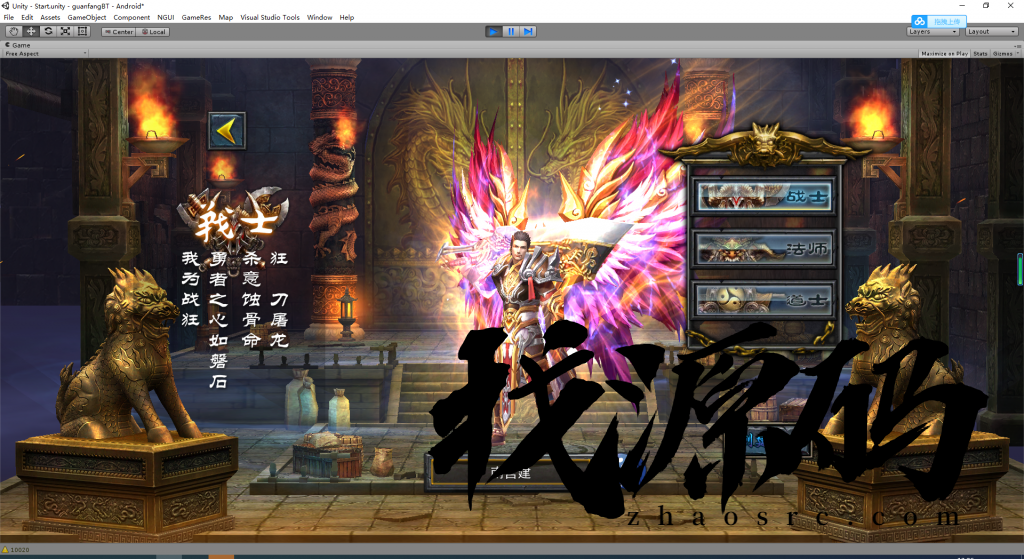Open the Map menu
The width and height of the screenshot is (1024, 559).
[x=225, y=18]
